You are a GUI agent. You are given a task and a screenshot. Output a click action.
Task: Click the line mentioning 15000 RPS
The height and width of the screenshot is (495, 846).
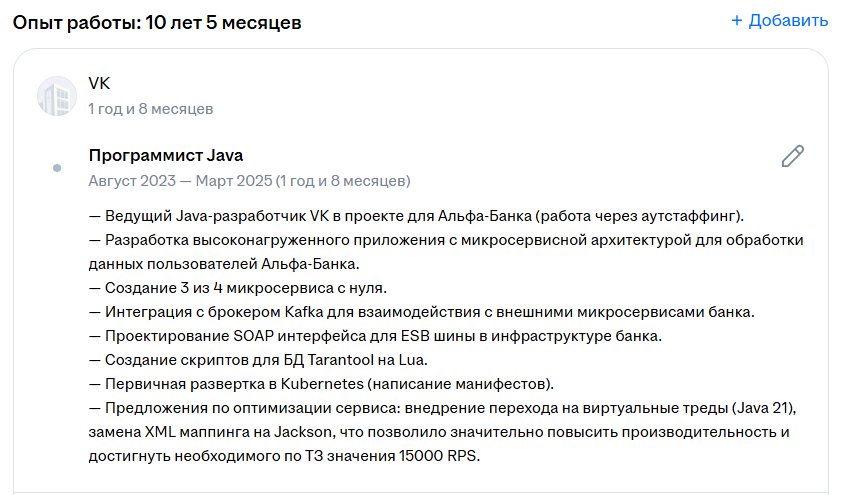click(284, 456)
